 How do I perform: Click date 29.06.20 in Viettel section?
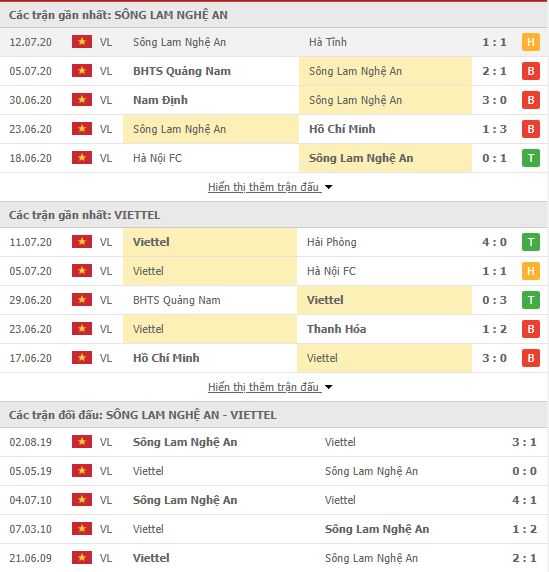(x=31, y=300)
